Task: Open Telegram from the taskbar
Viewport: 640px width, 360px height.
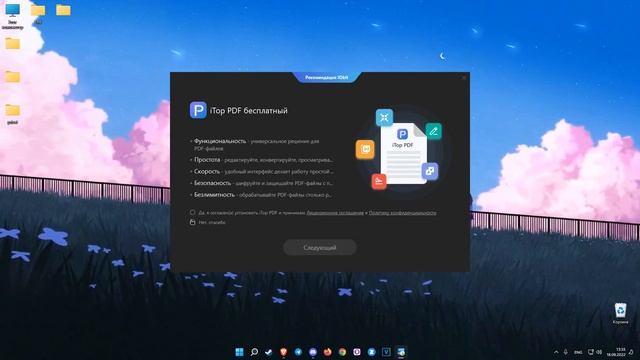Action: [298, 352]
